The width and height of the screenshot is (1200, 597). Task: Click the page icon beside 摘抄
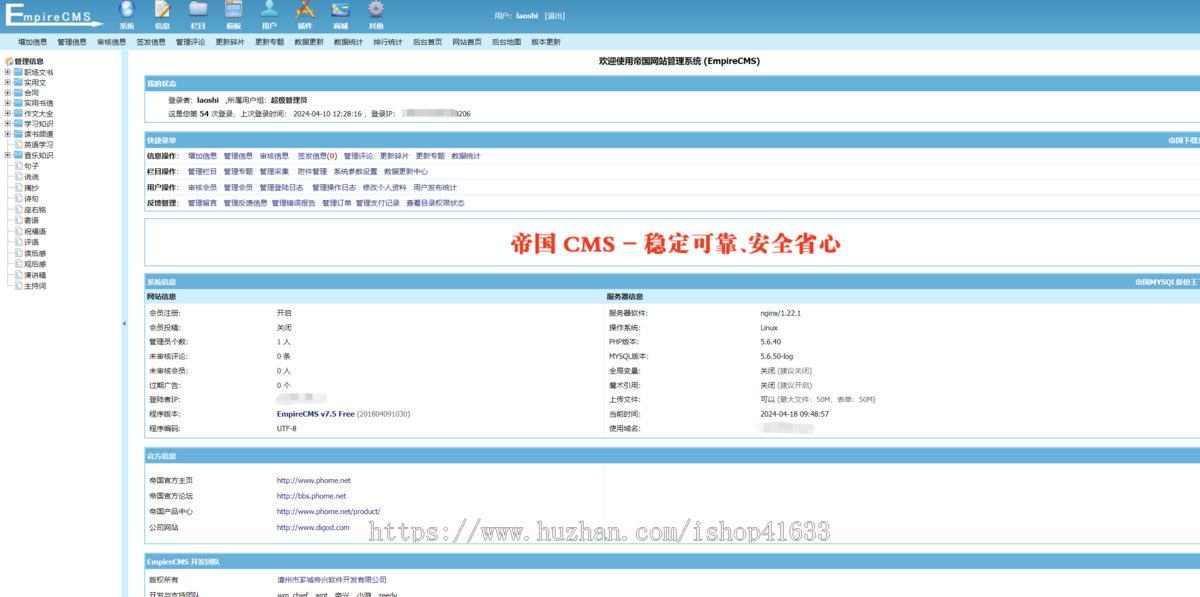click(18, 188)
